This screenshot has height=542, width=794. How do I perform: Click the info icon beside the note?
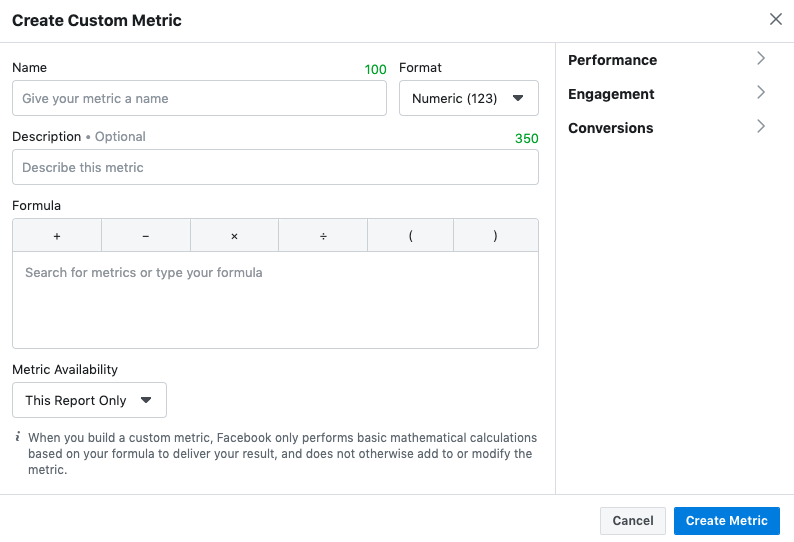click(18, 437)
